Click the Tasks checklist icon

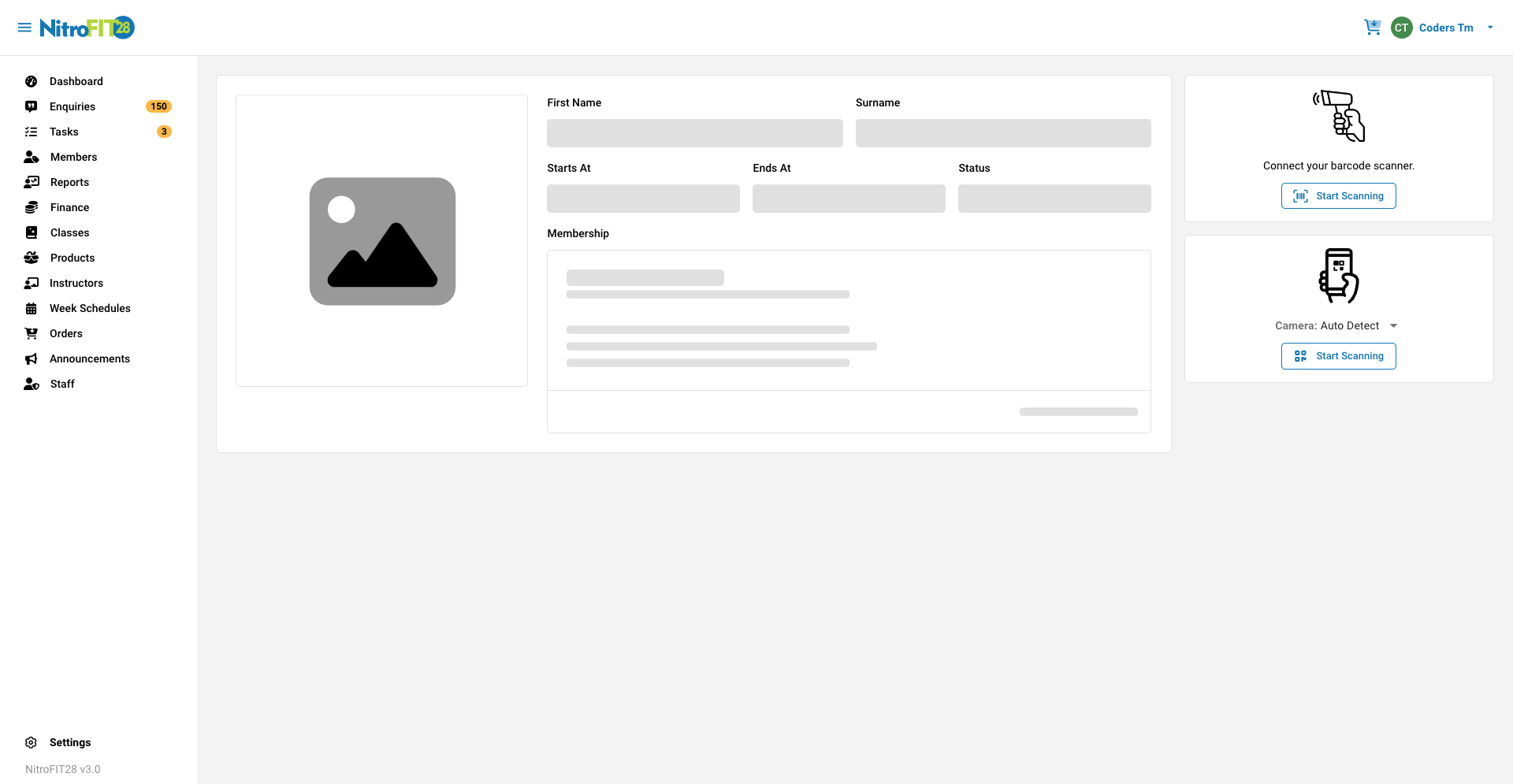[x=31, y=132]
